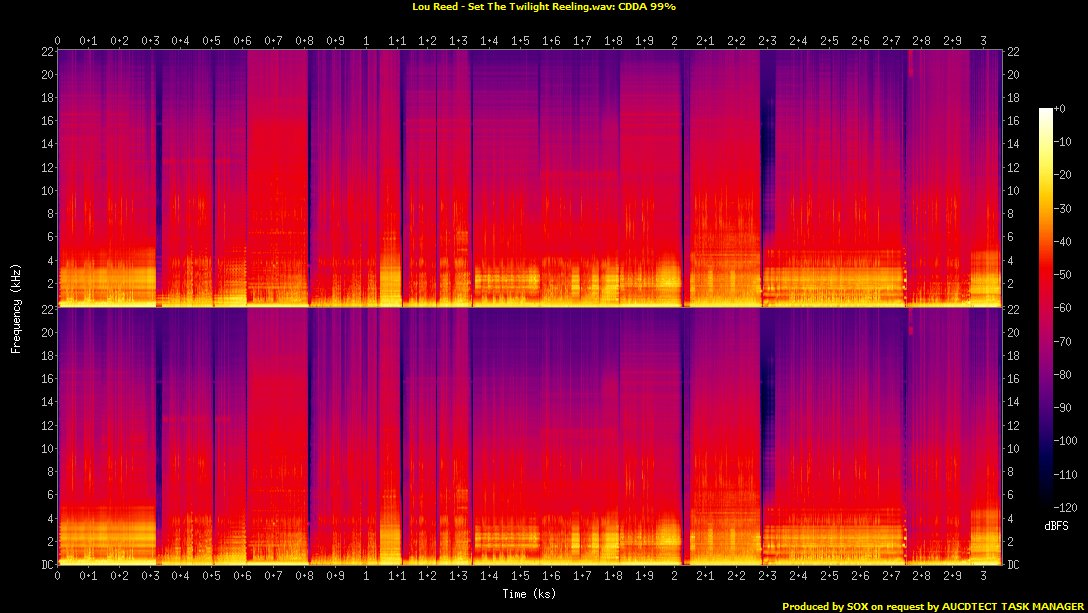Select the -90 value on dBFS scale

coord(1062,408)
